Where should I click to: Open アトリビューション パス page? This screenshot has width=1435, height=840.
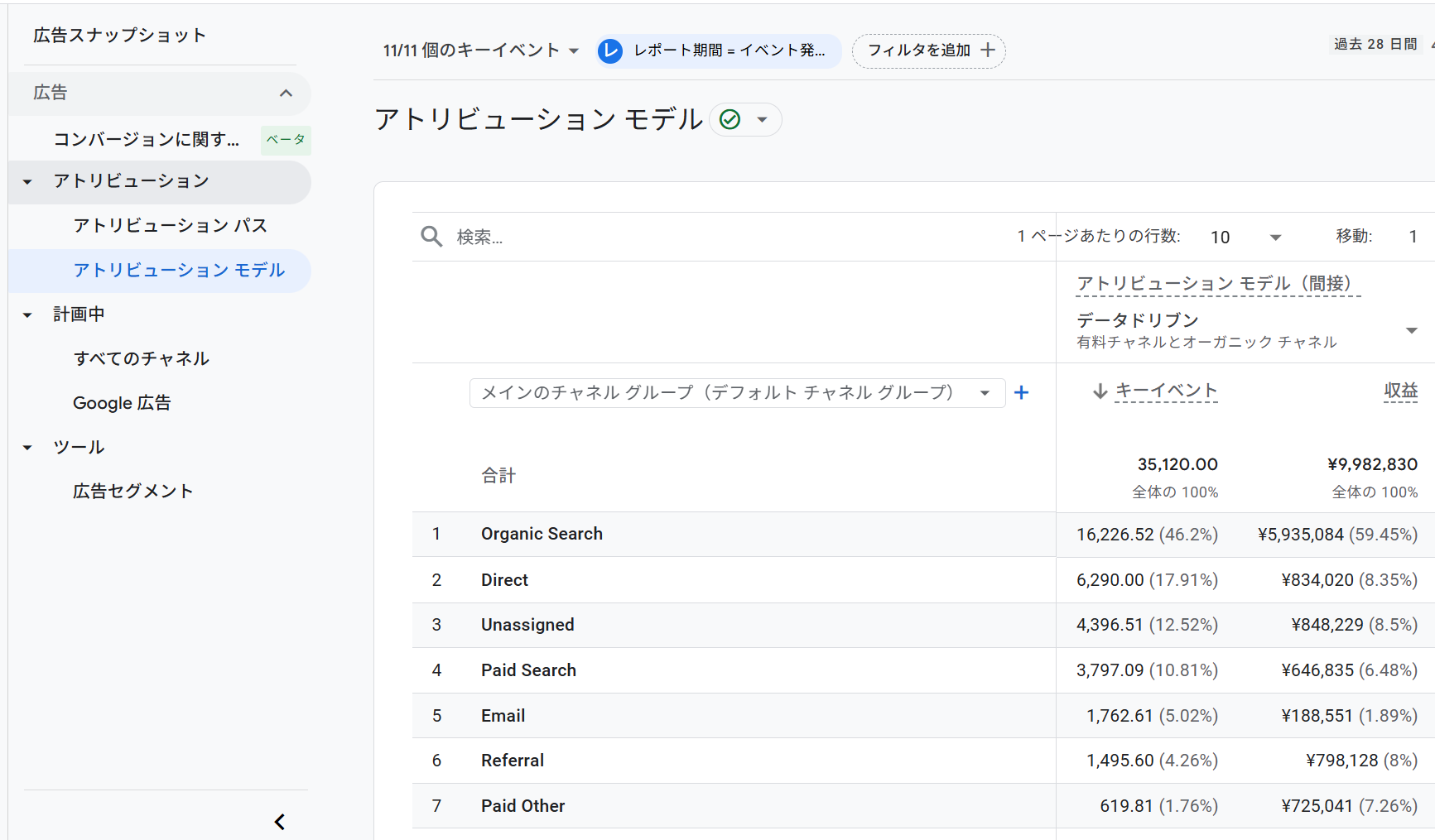tap(171, 225)
